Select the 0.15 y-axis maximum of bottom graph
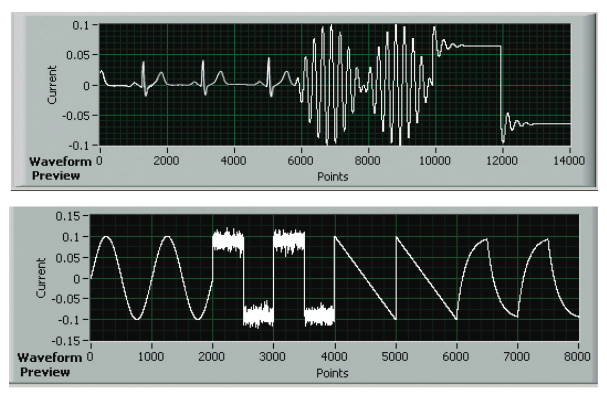 pos(68,216)
